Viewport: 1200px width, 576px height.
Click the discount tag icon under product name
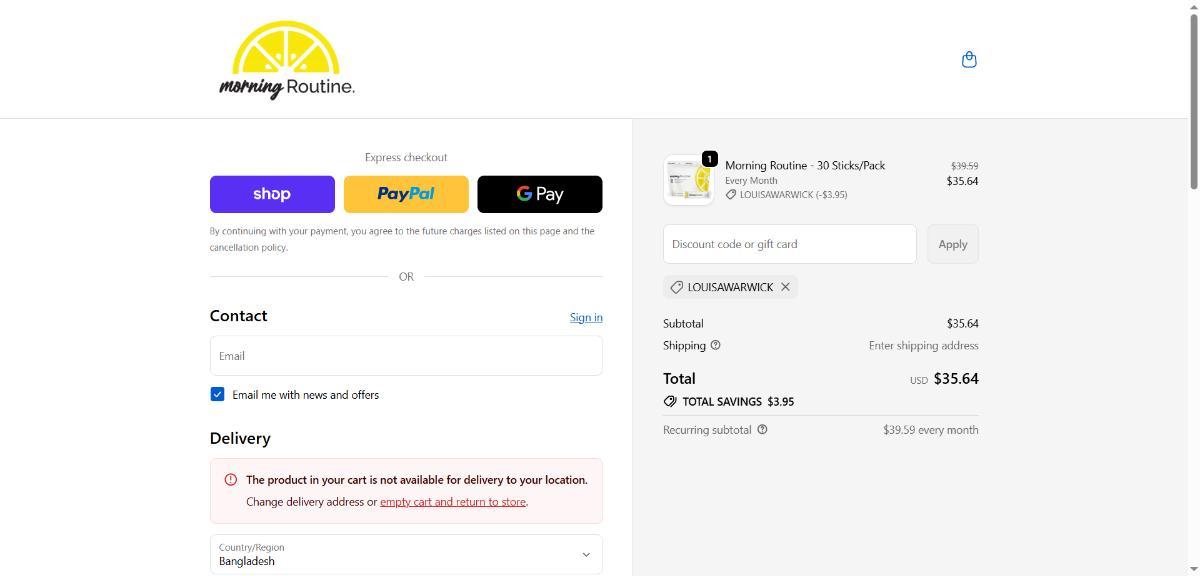731,195
